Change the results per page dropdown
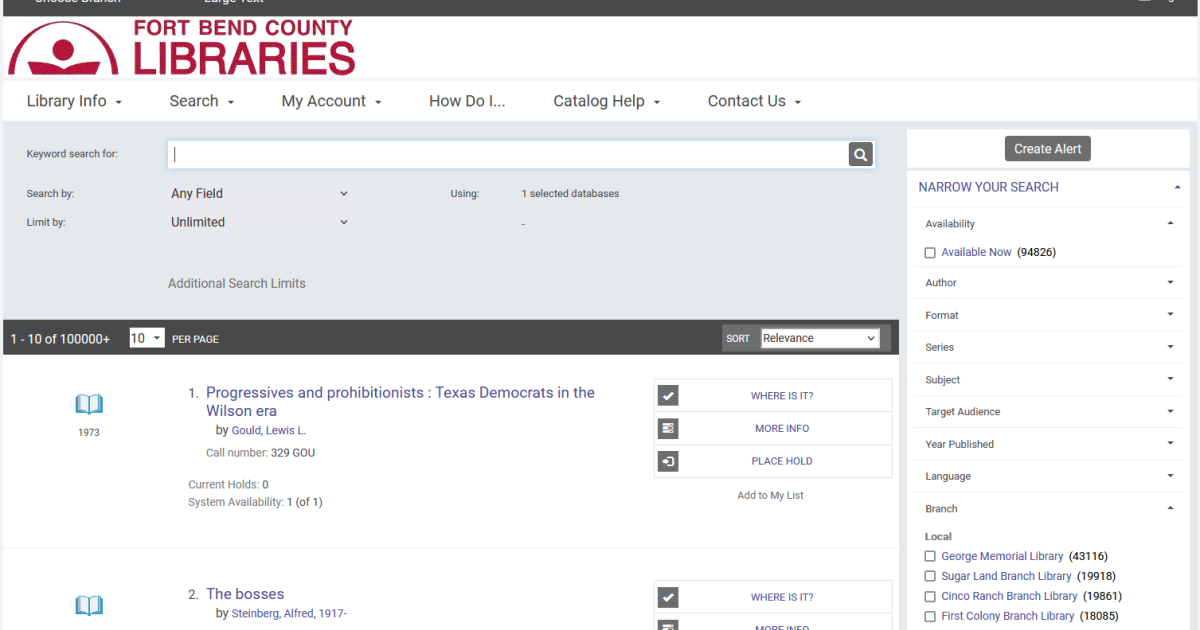The image size is (1200, 630). click(x=146, y=338)
